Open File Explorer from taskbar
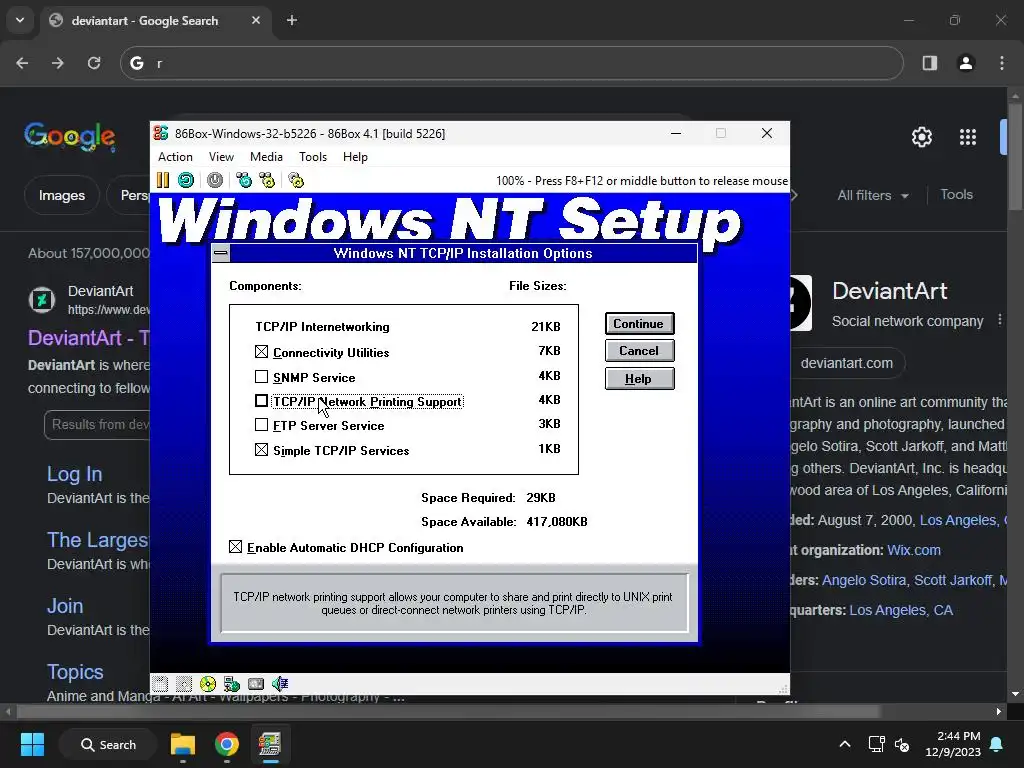The height and width of the screenshot is (768, 1024). click(183, 744)
